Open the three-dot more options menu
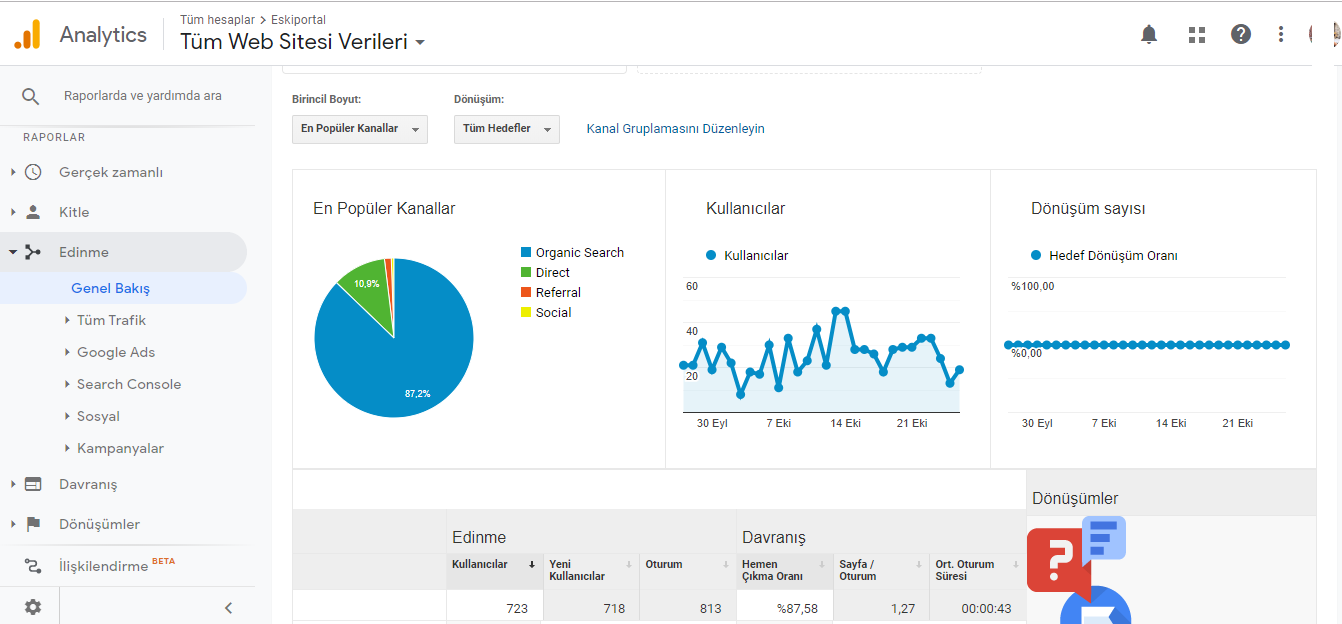The height and width of the screenshot is (624, 1342). point(1281,35)
